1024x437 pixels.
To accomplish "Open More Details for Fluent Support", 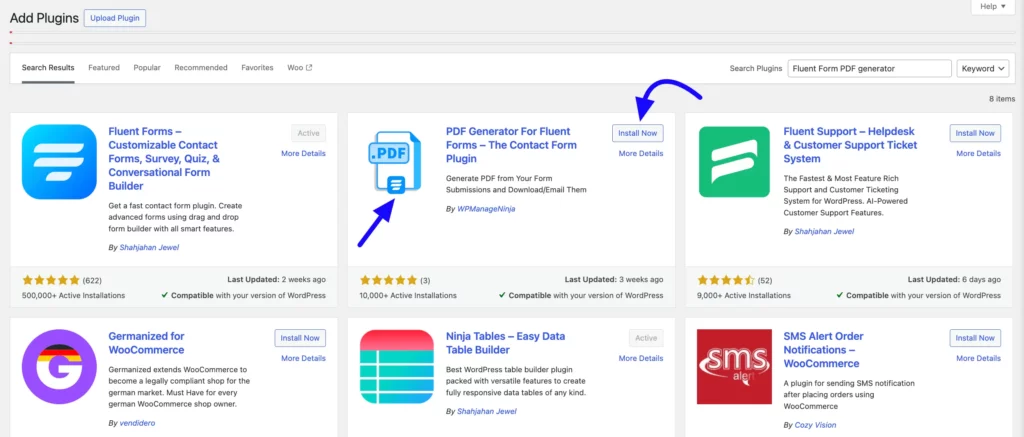I will (x=978, y=154).
